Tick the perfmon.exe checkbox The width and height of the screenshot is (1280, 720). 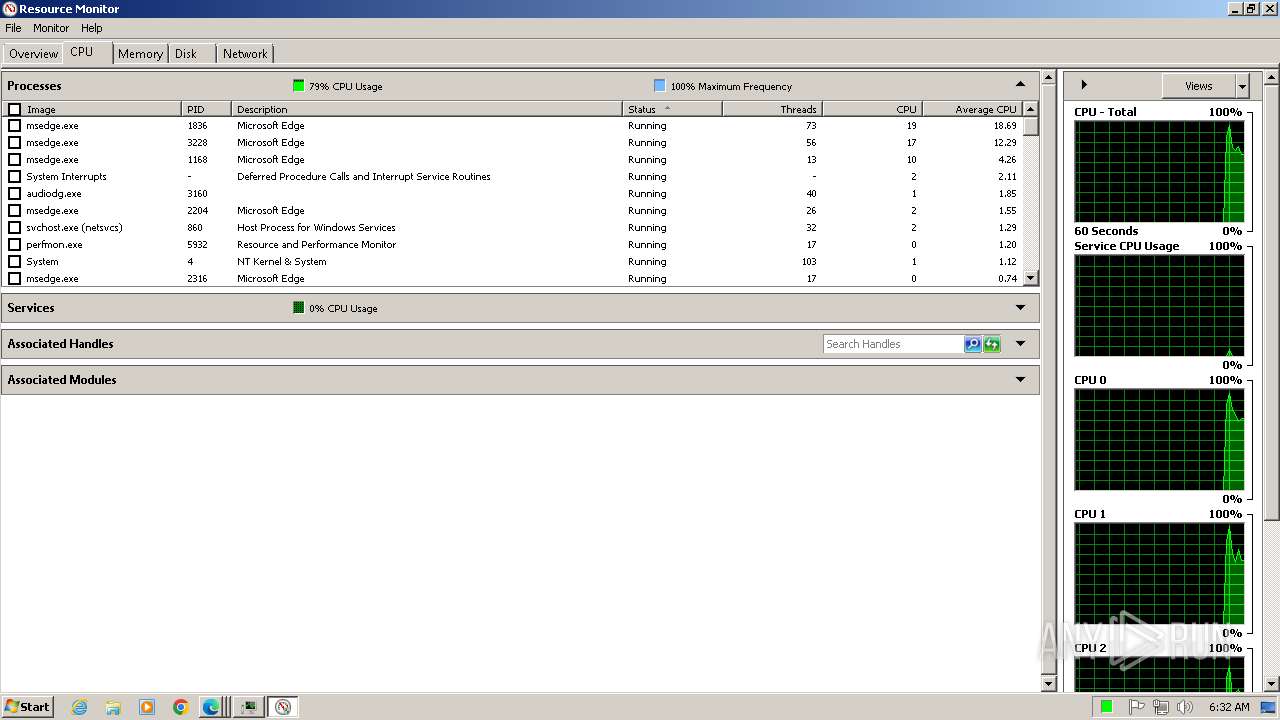coord(14,245)
